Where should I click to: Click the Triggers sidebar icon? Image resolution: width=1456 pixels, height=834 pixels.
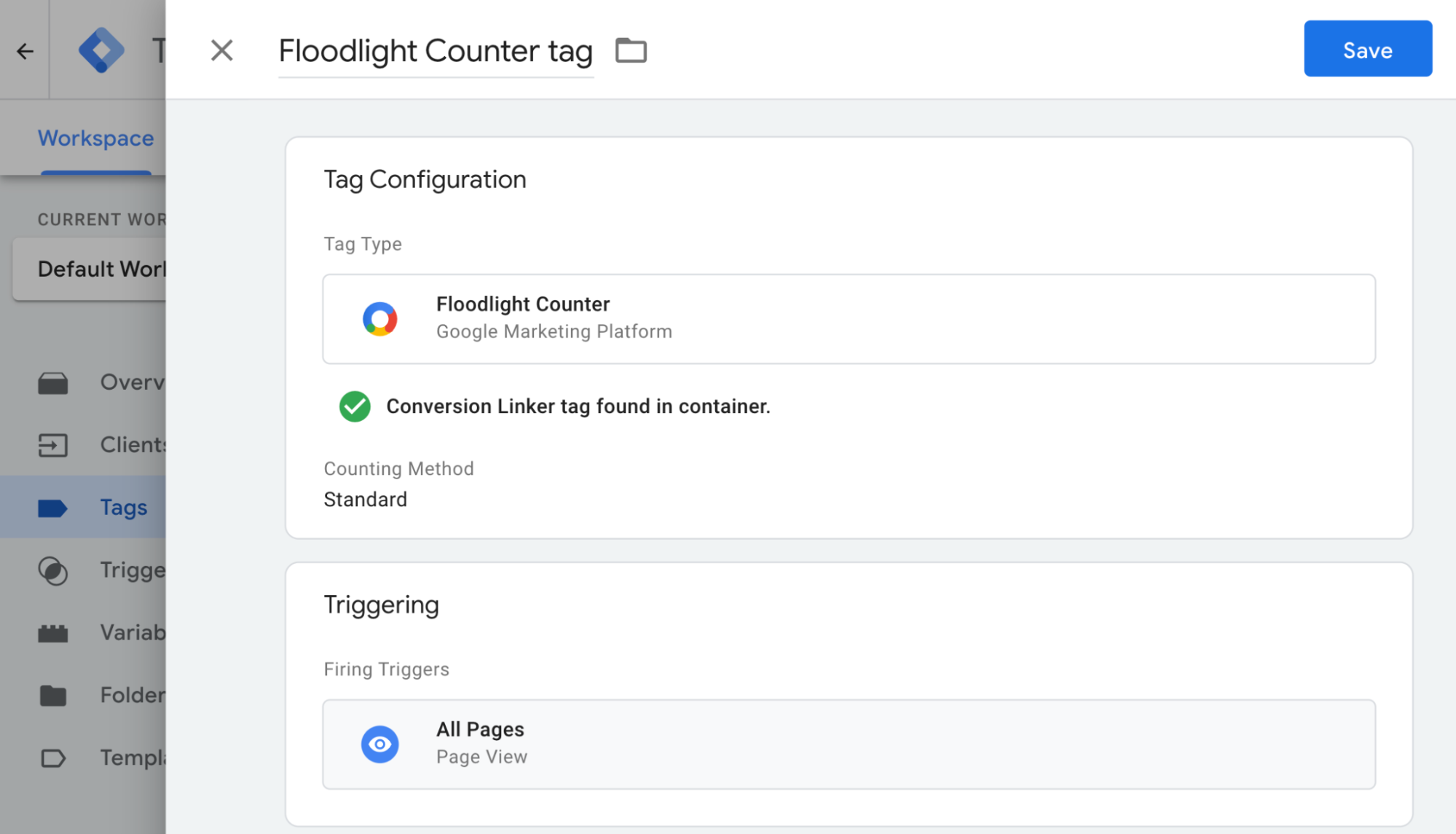tap(53, 569)
